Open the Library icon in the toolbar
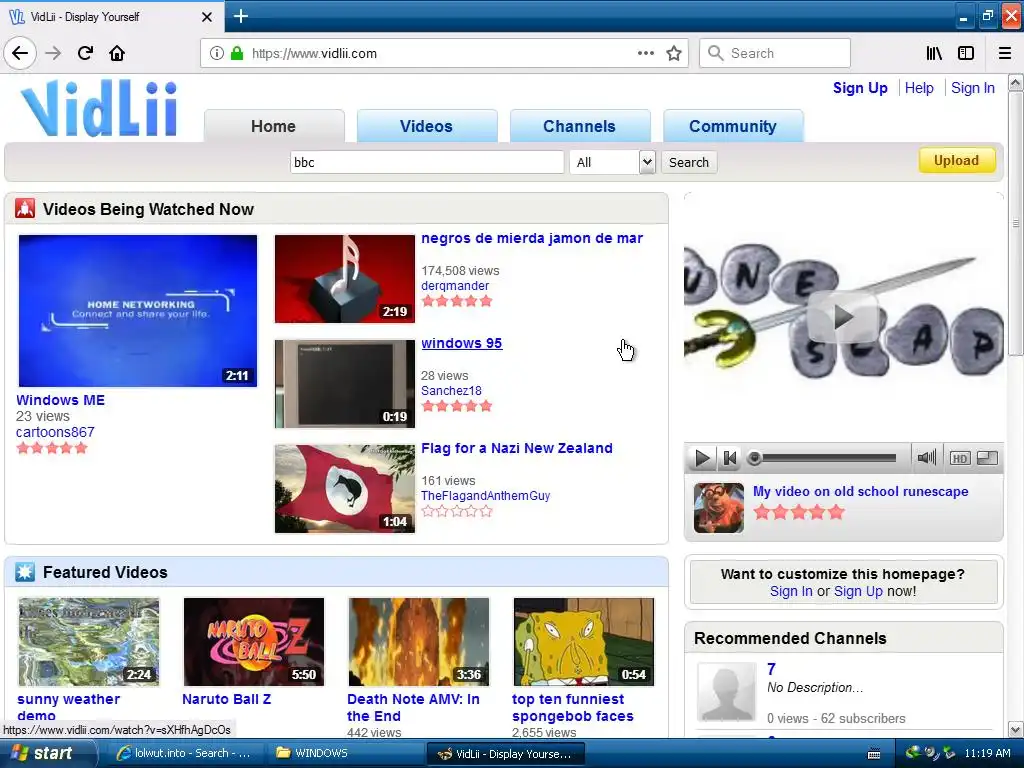1024x768 pixels. [934, 54]
